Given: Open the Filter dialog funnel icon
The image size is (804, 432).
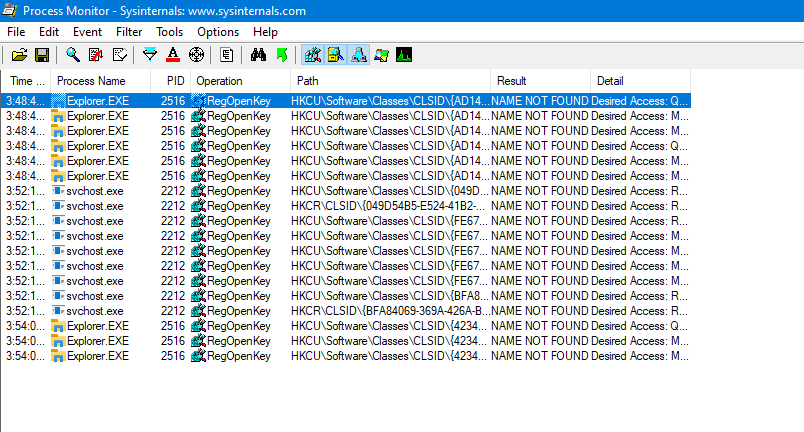Looking at the screenshot, I should click(150, 54).
